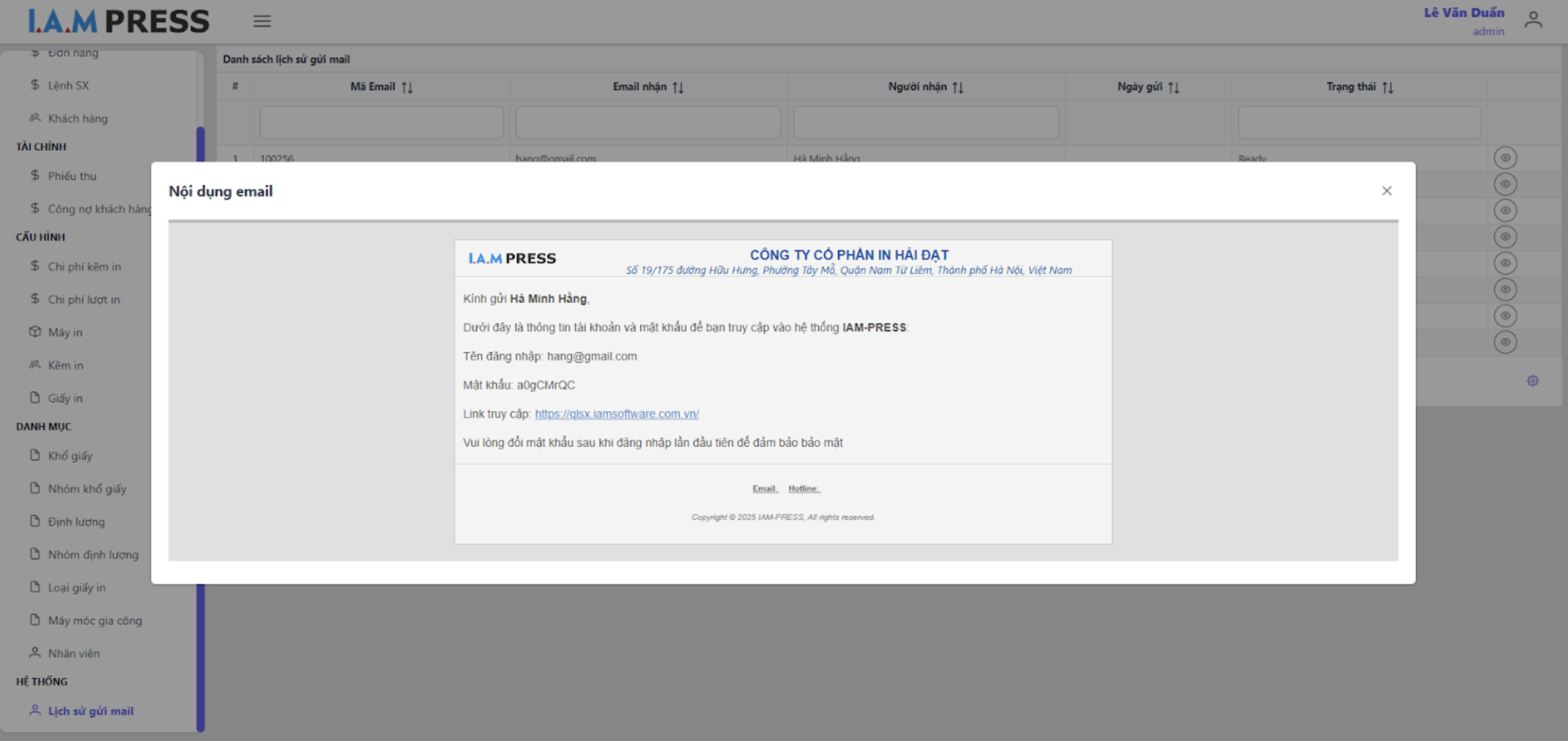Sort by Ngày gửi column arrows

1174,87
